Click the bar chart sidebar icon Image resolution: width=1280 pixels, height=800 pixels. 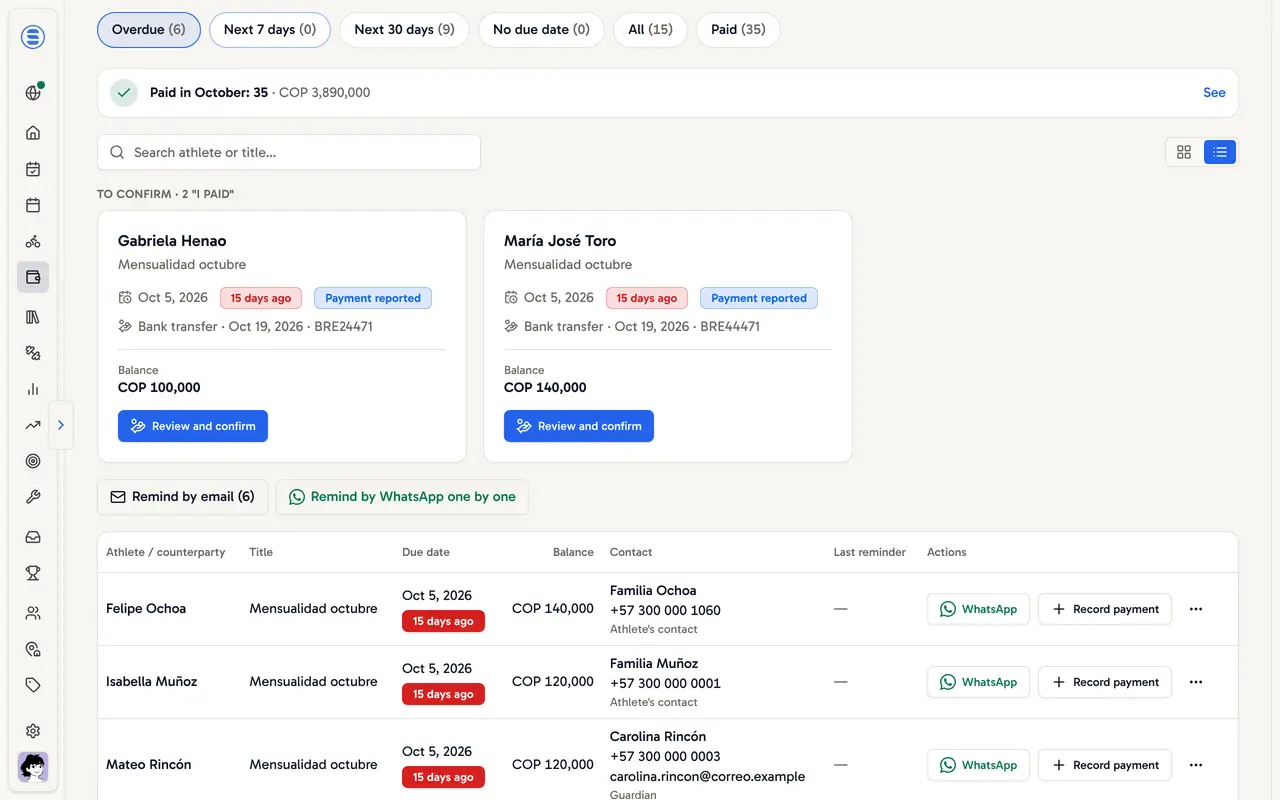point(33,389)
